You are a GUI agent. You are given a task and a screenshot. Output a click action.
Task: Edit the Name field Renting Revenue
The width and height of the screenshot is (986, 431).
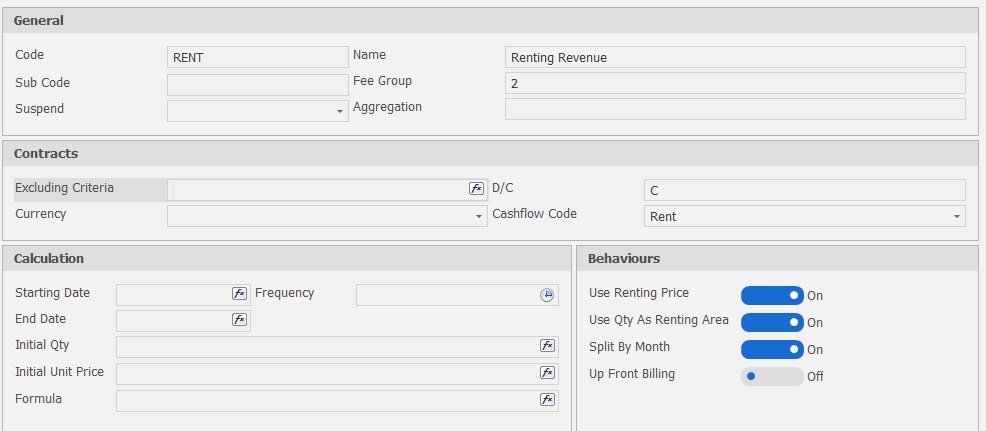(x=735, y=57)
